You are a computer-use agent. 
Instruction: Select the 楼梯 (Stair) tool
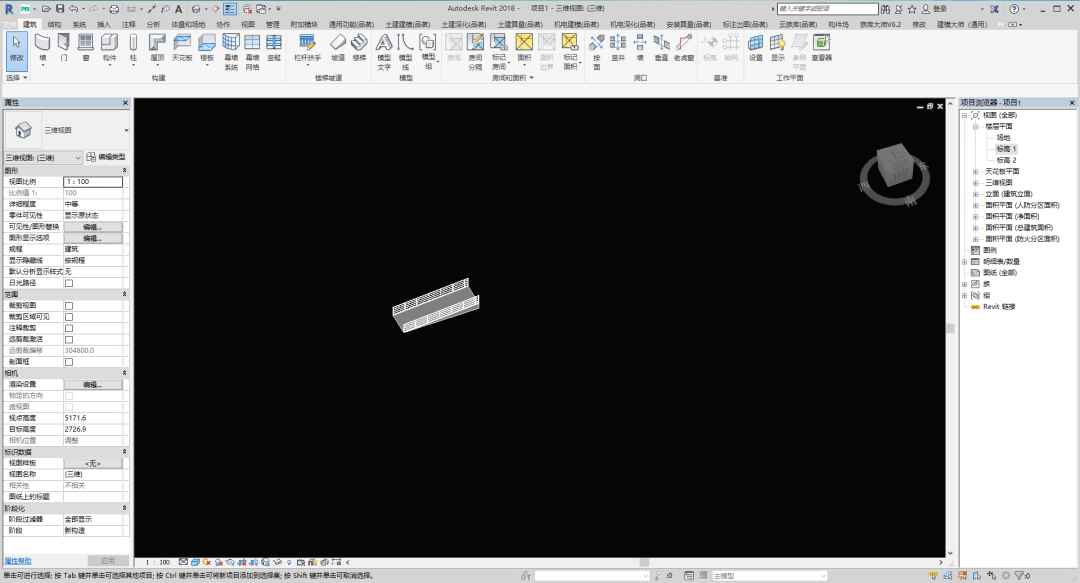(x=359, y=48)
